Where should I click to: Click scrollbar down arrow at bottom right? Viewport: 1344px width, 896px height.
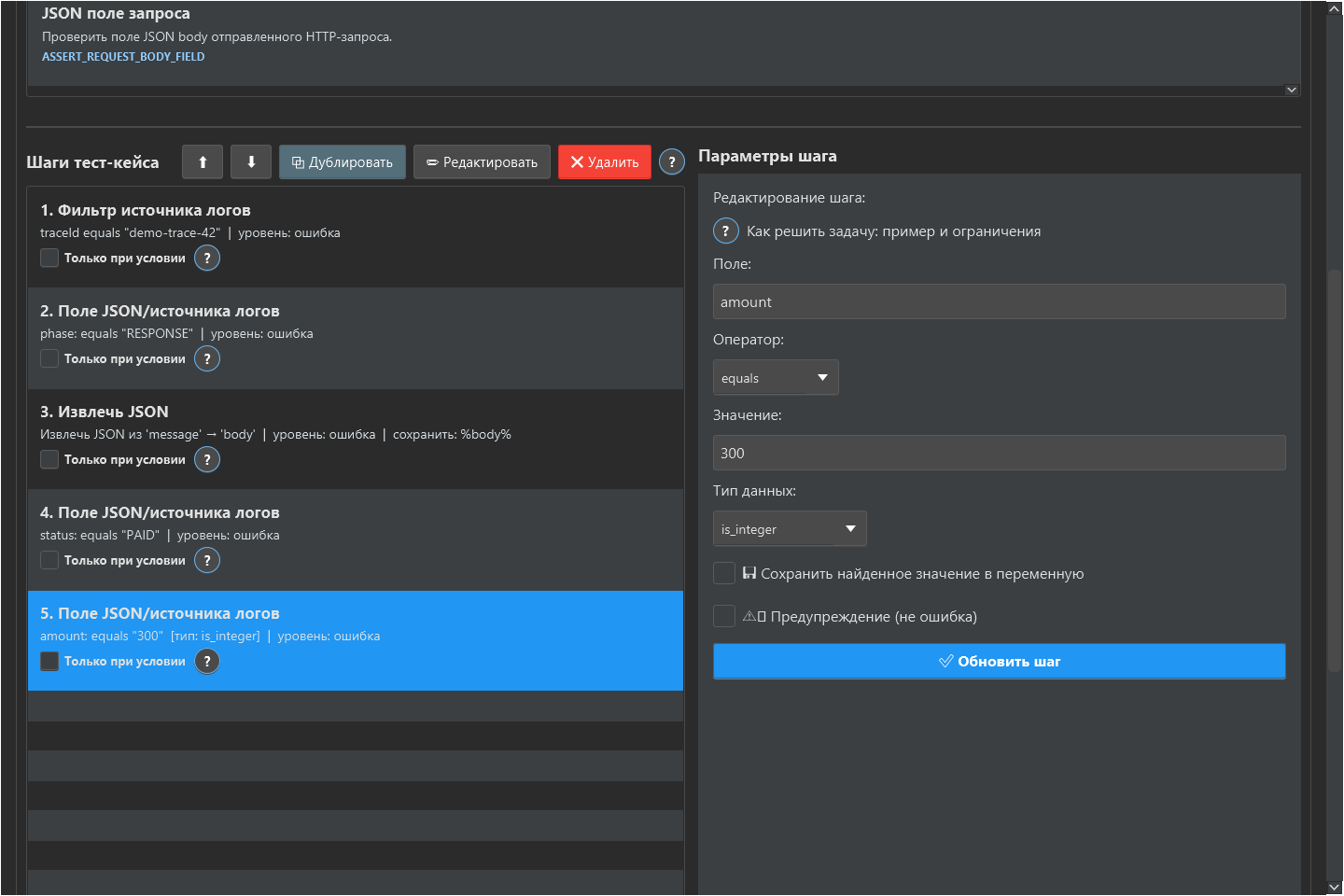pyautogui.click(x=1334, y=887)
